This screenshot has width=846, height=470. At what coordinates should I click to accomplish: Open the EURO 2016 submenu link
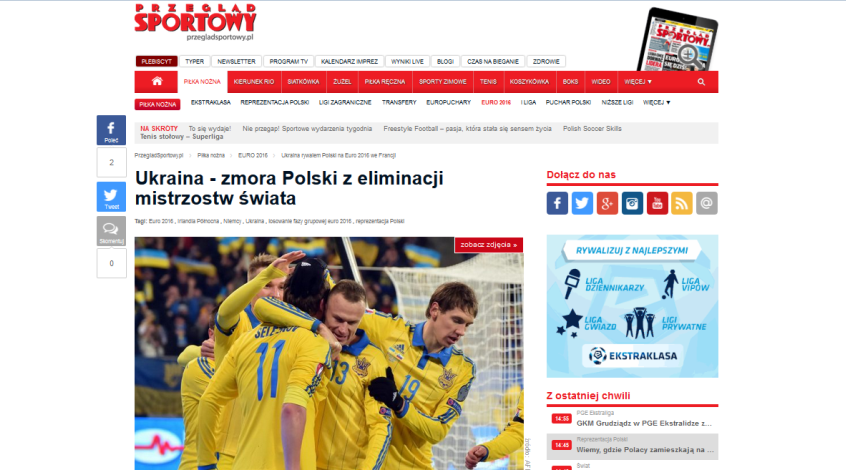(496, 103)
